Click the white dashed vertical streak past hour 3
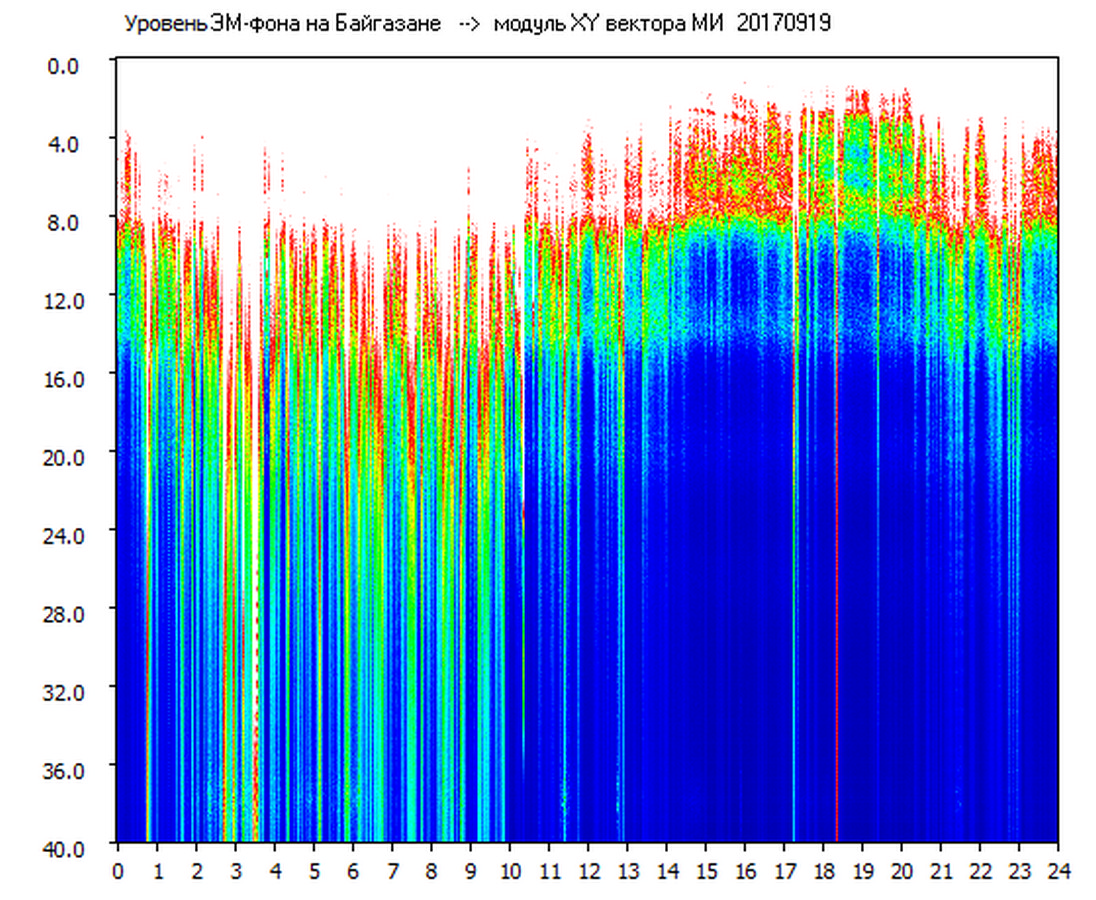This screenshot has height=900, width=1096. coord(257,650)
